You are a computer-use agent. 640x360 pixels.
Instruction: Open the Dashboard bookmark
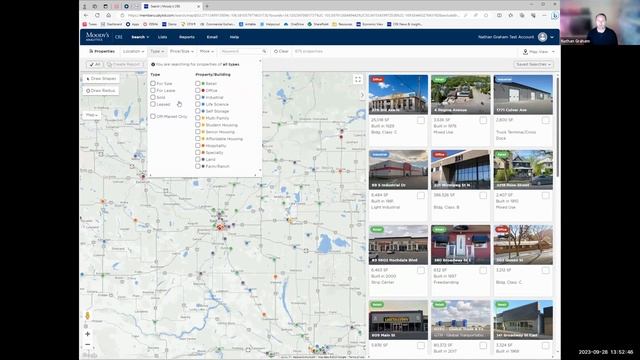111,24
